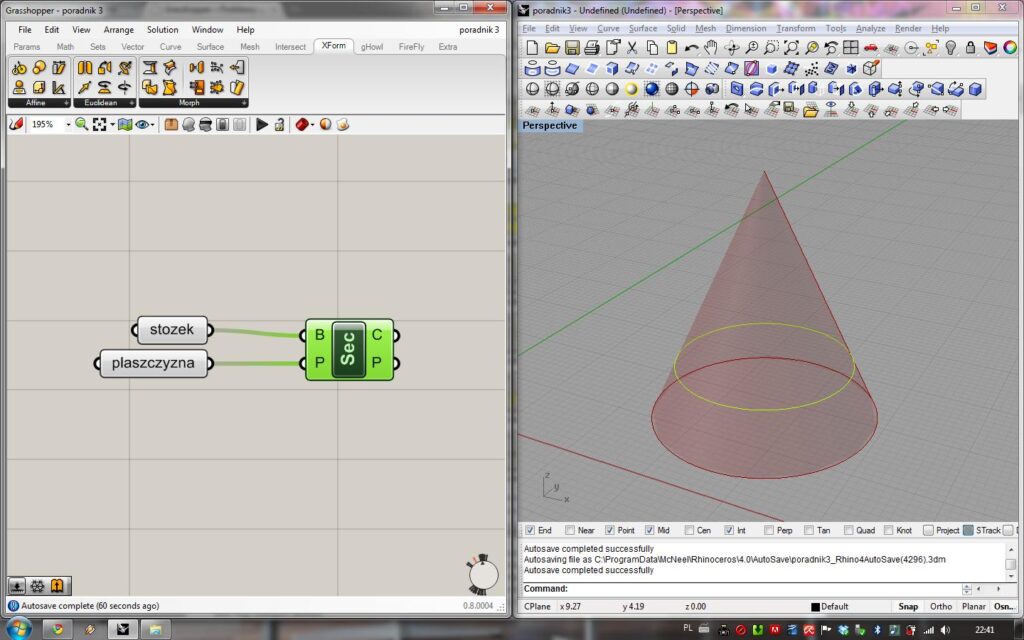
Task: Click the markov widget icon at canvas bottom
Action: (57, 586)
